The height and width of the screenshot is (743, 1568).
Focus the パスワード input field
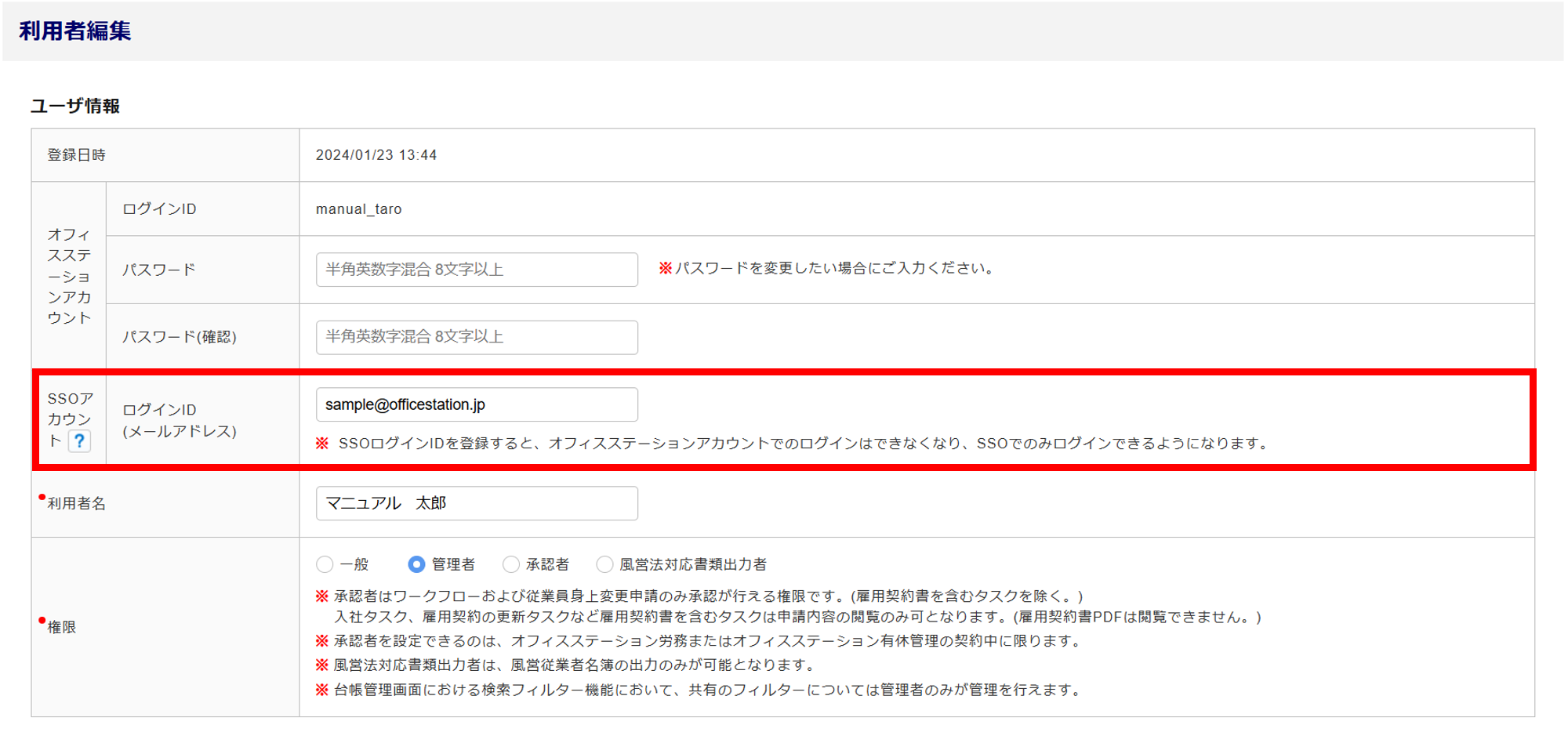477,270
